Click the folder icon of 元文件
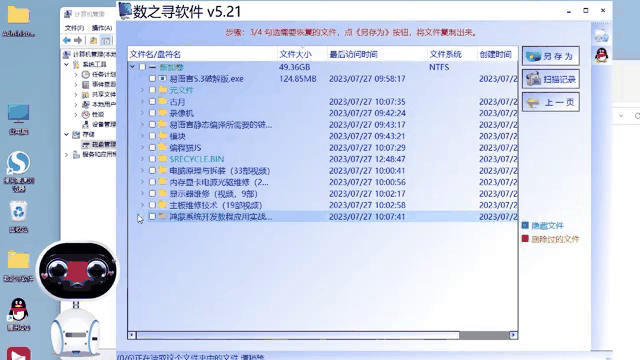640x360 pixels. click(162, 89)
